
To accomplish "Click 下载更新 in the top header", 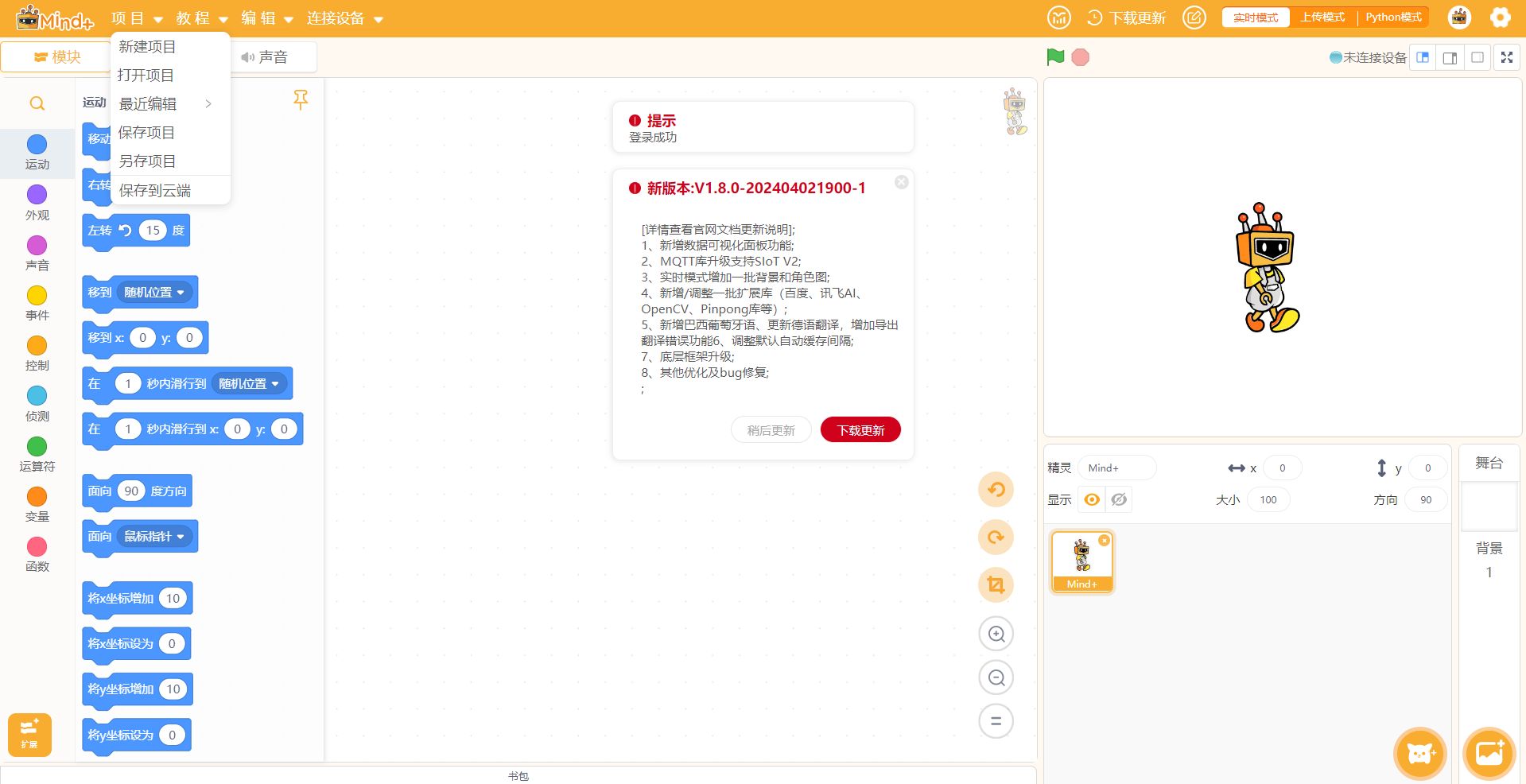I will [1127, 18].
